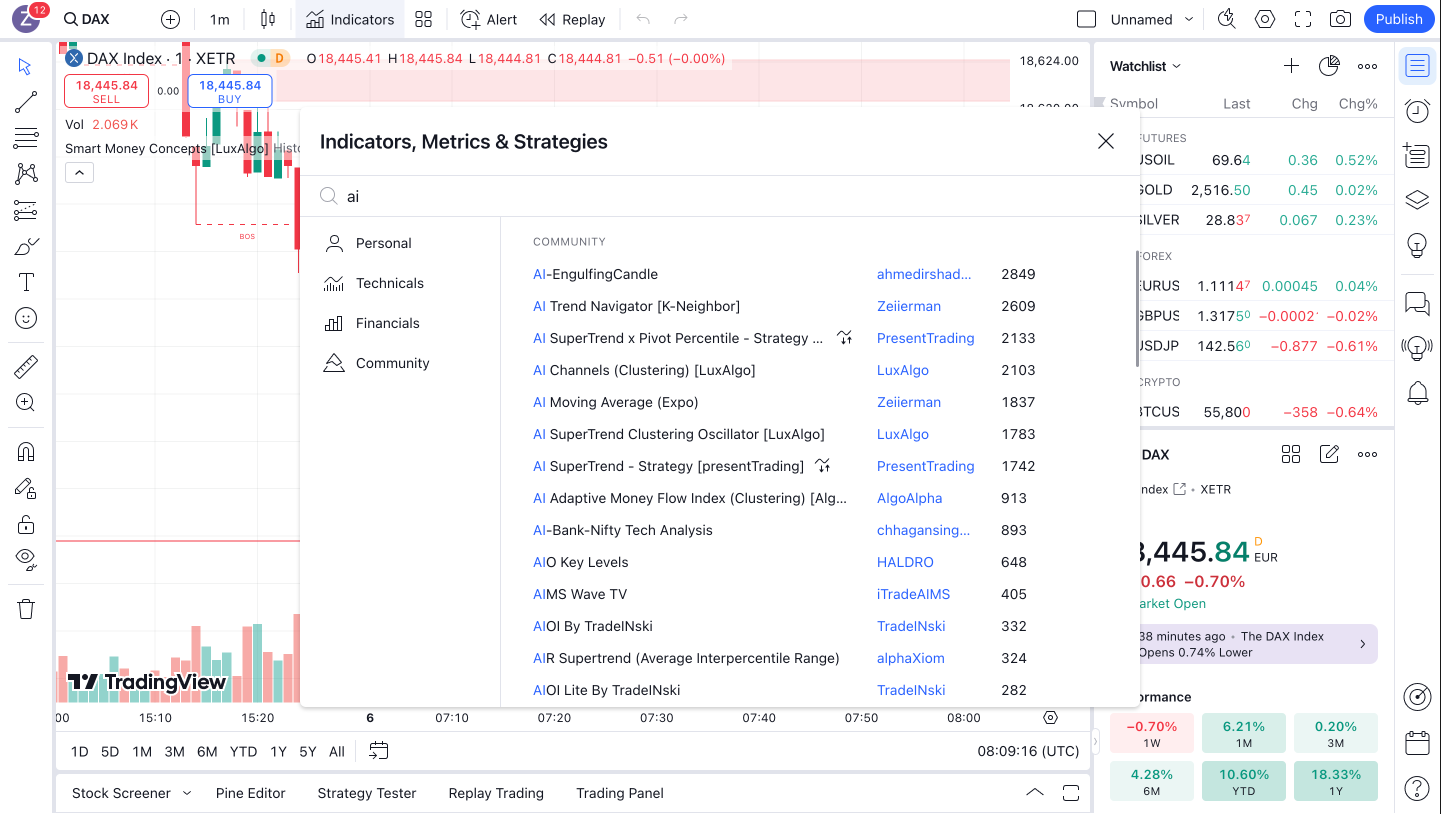Screen dimensions: 1441x814
Task: Select the trend line drawing tool
Action: 26,102
